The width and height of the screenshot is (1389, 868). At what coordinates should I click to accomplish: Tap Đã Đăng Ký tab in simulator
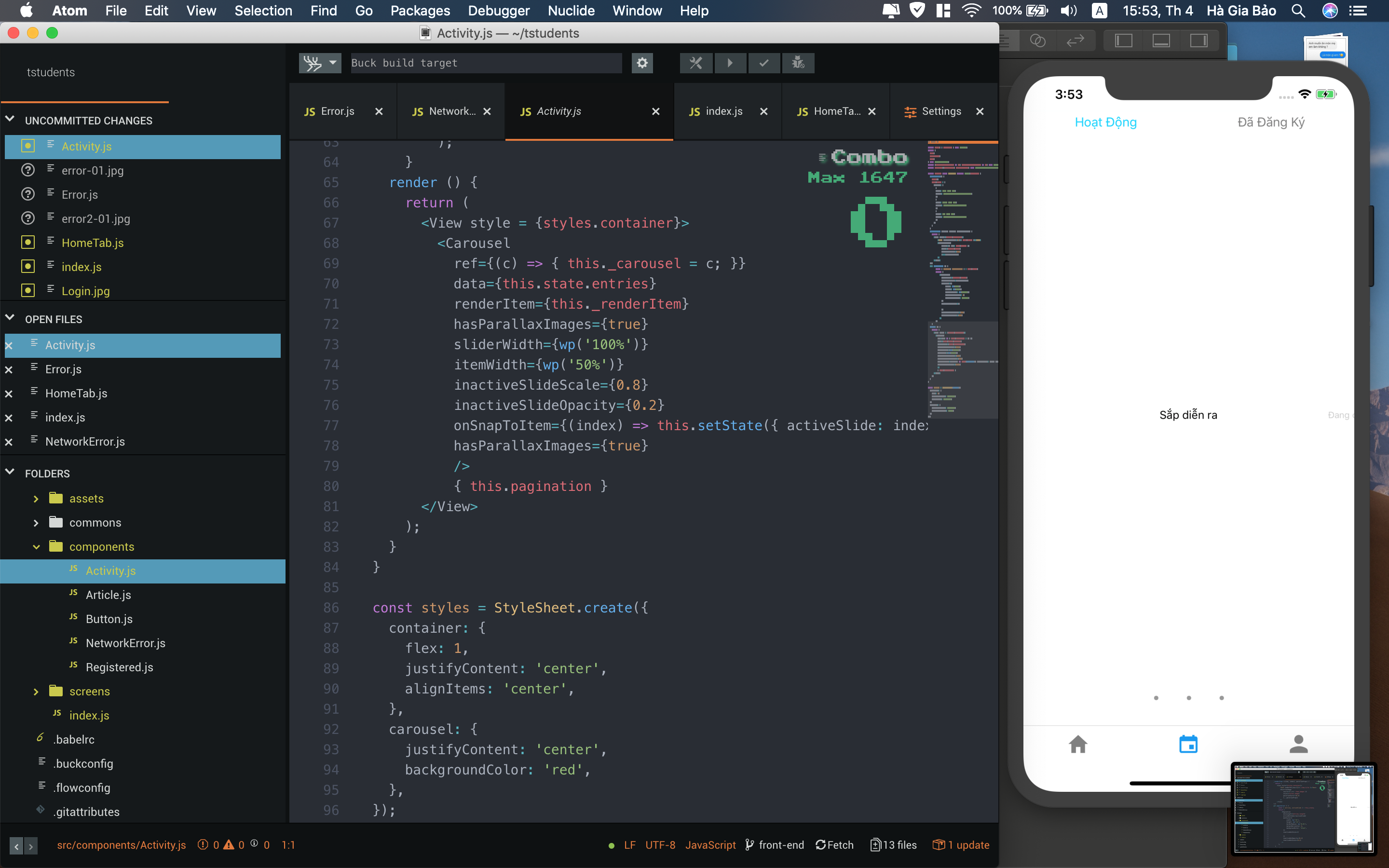click(1271, 122)
